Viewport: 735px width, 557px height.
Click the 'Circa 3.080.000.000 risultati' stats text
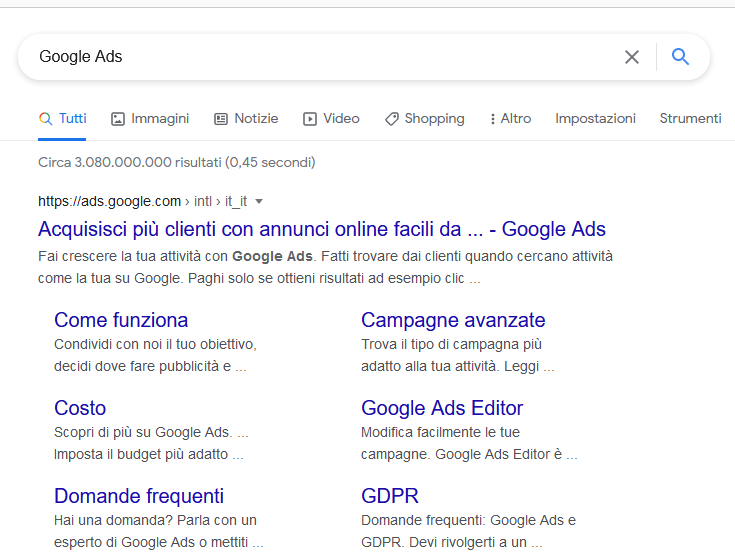pyautogui.click(x=176, y=162)
